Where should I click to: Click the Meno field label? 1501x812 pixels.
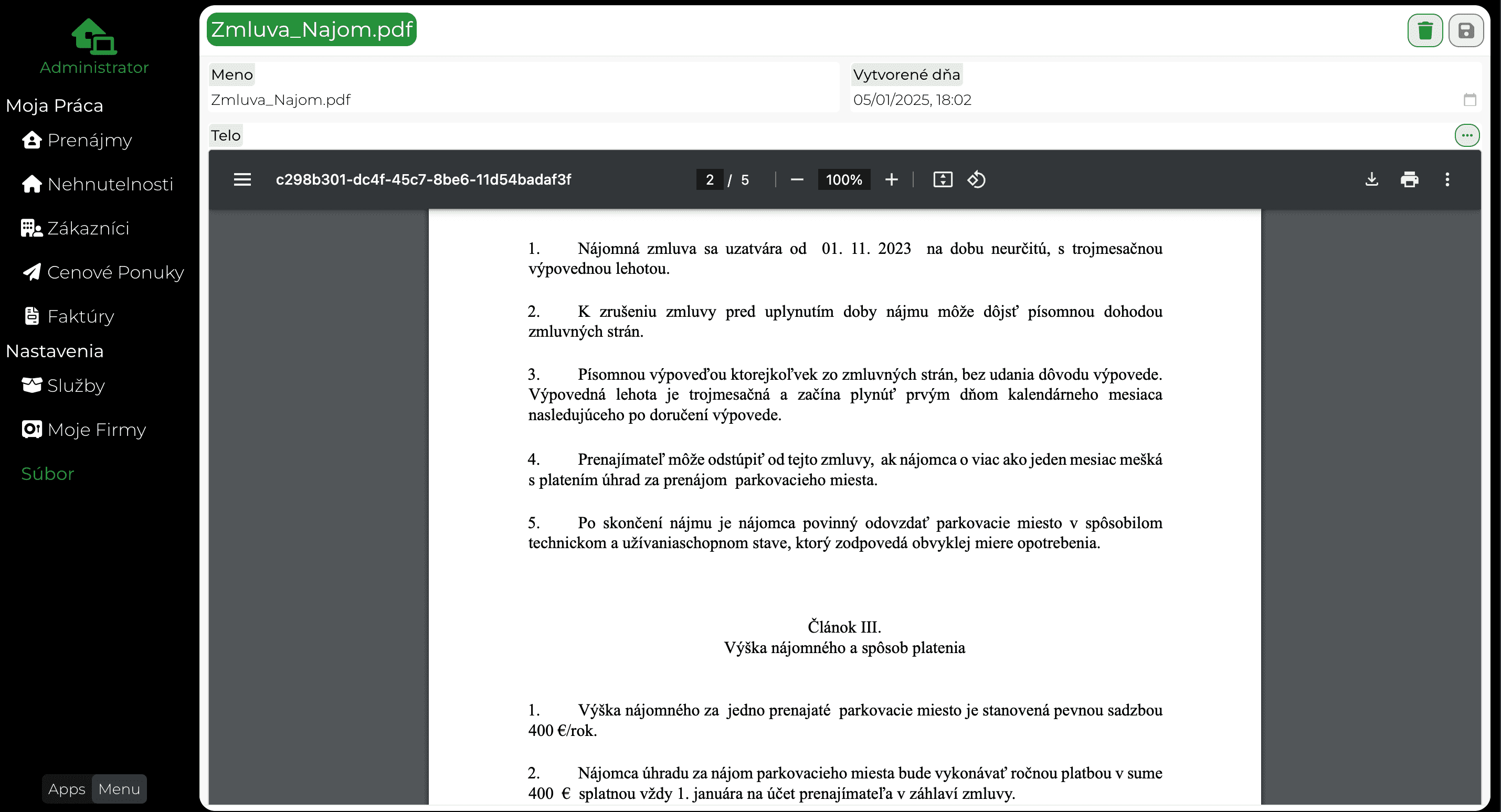tap(232, 74)
